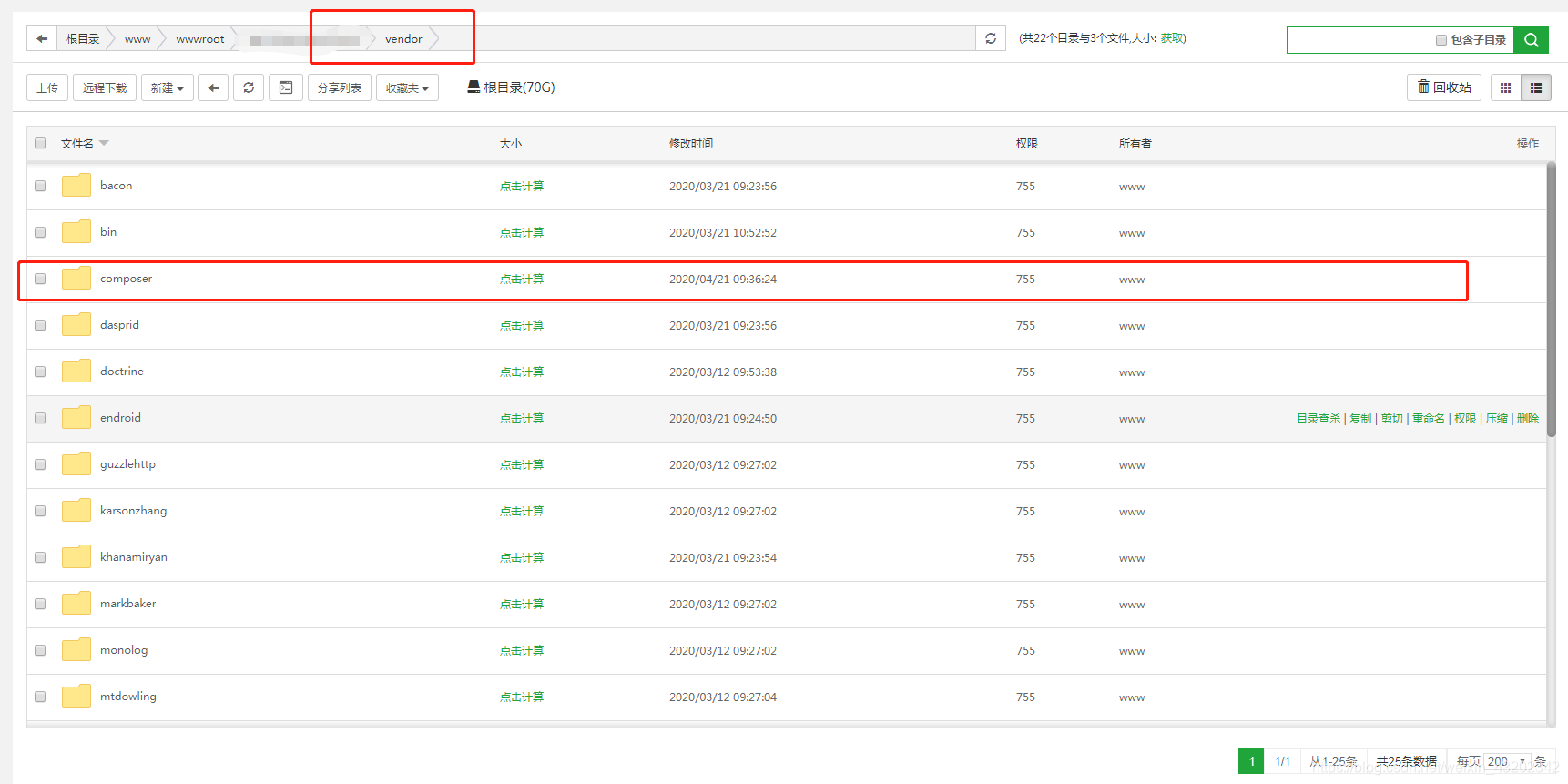Click the 远程下载 button
The image size is (1568, 784).
click(x=105, y=87)
